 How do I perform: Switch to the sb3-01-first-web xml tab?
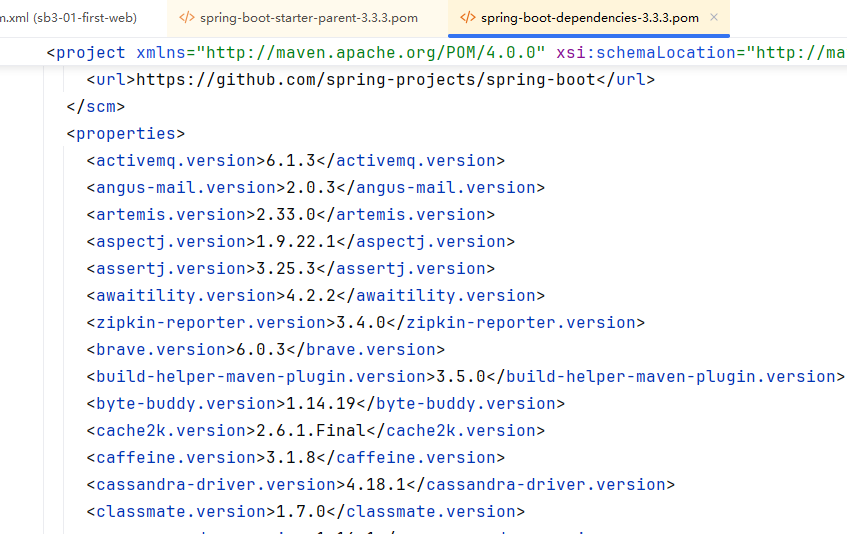coord(68,18)
